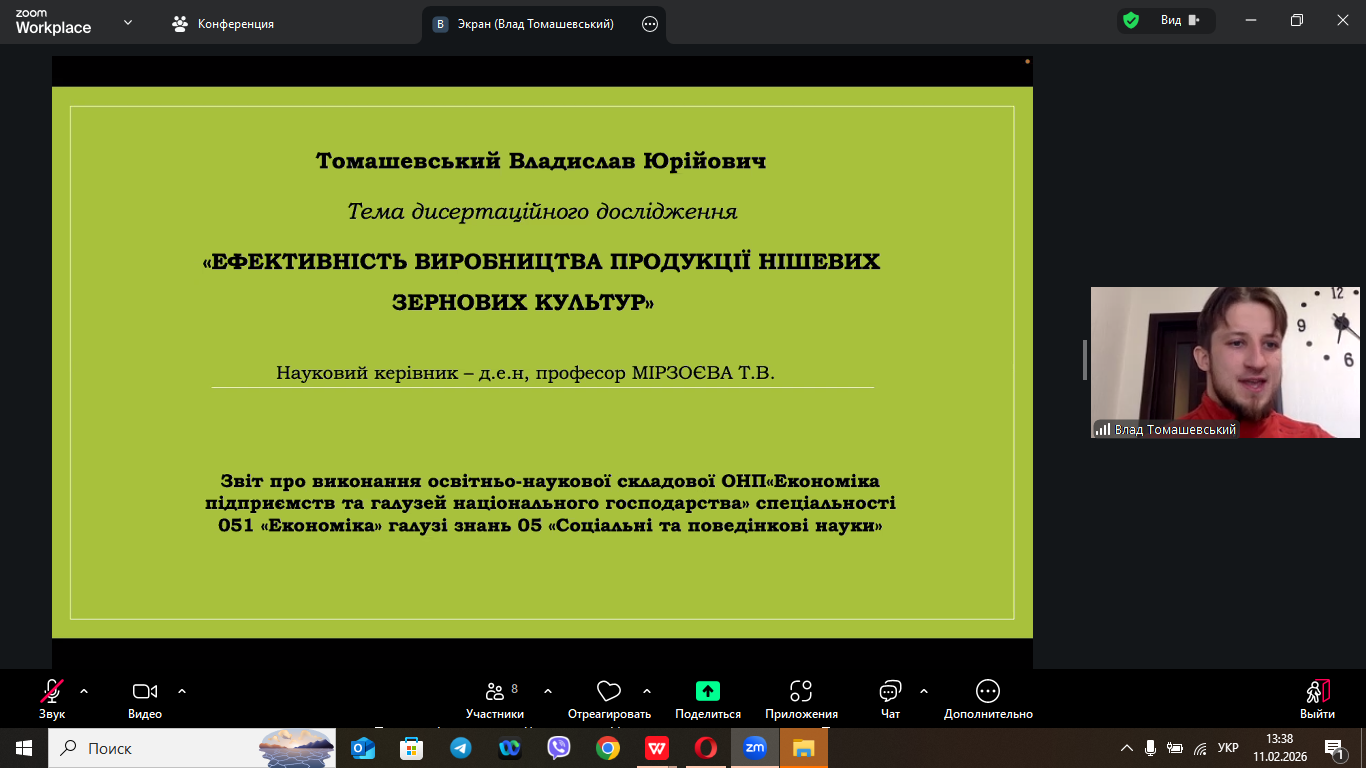Image resolution: width=1366 pixels, height=768 pixels.
Task: Click the Поиск taskbar search box
Action: [x=192, y=748]
